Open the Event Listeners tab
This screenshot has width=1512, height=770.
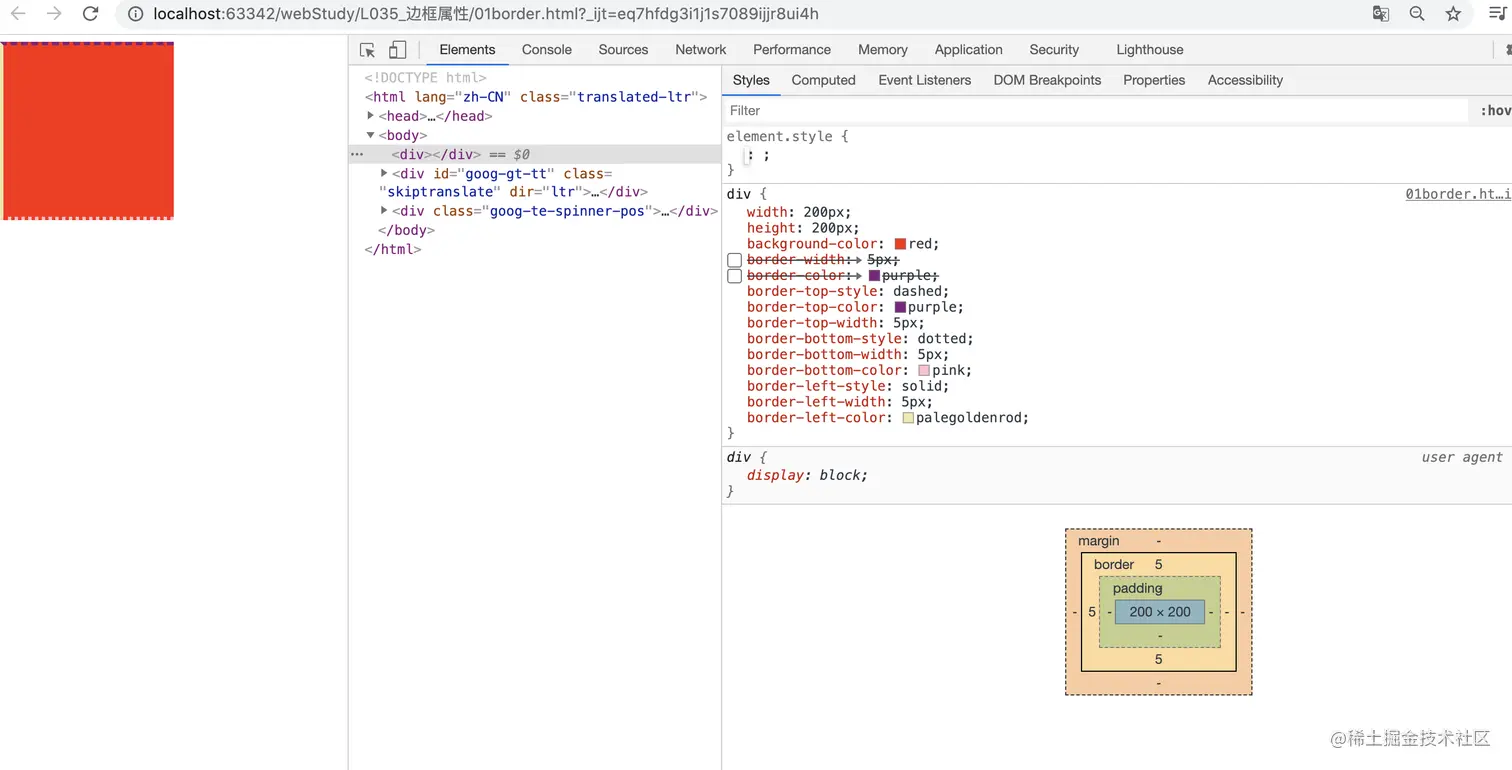(x=924, y=80)
